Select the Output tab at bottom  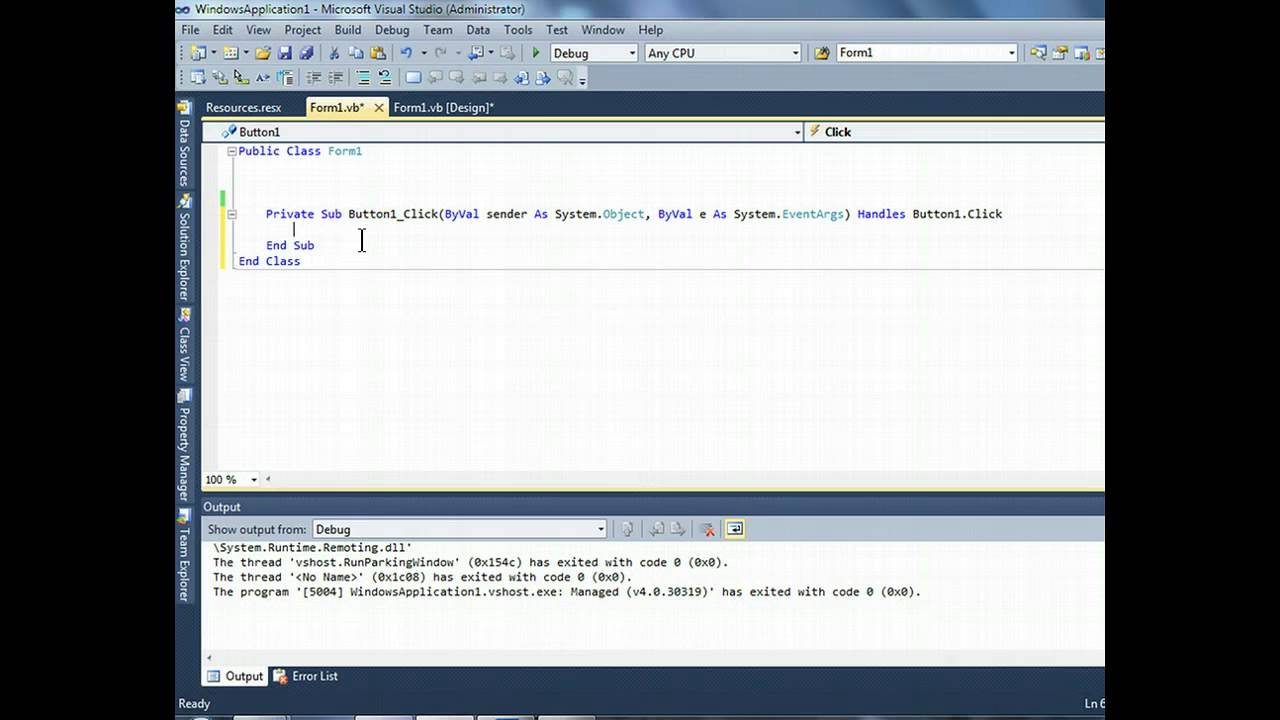(x=235, y=677)
